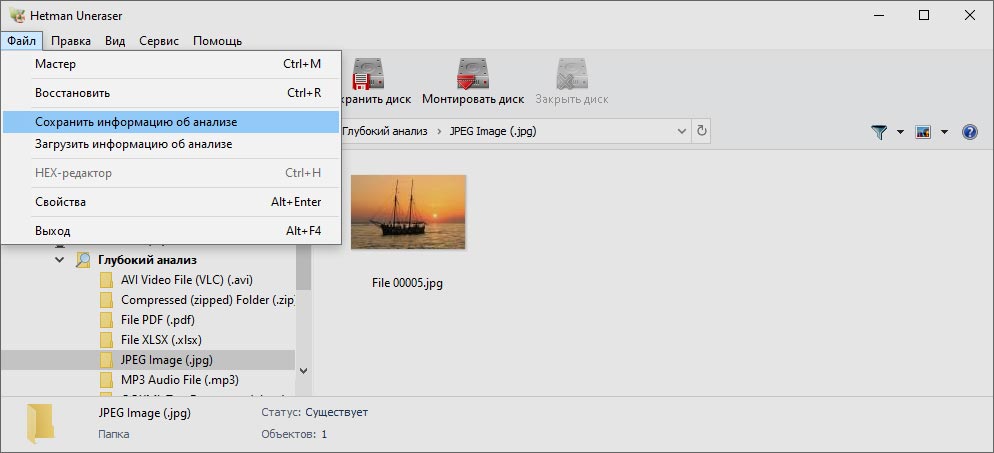994x453 pixels.
Task: Click Сохранить информацию об анализе
Action: pos(171,122)
